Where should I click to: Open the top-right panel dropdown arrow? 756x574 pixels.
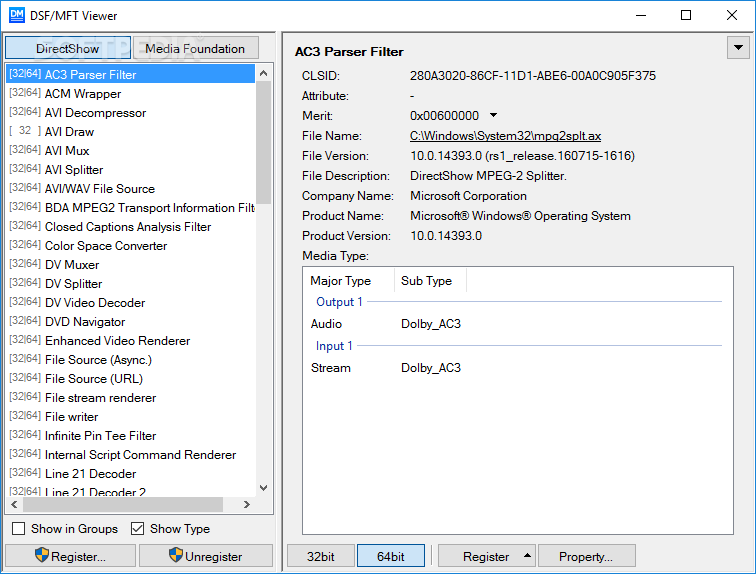(738, 47)
